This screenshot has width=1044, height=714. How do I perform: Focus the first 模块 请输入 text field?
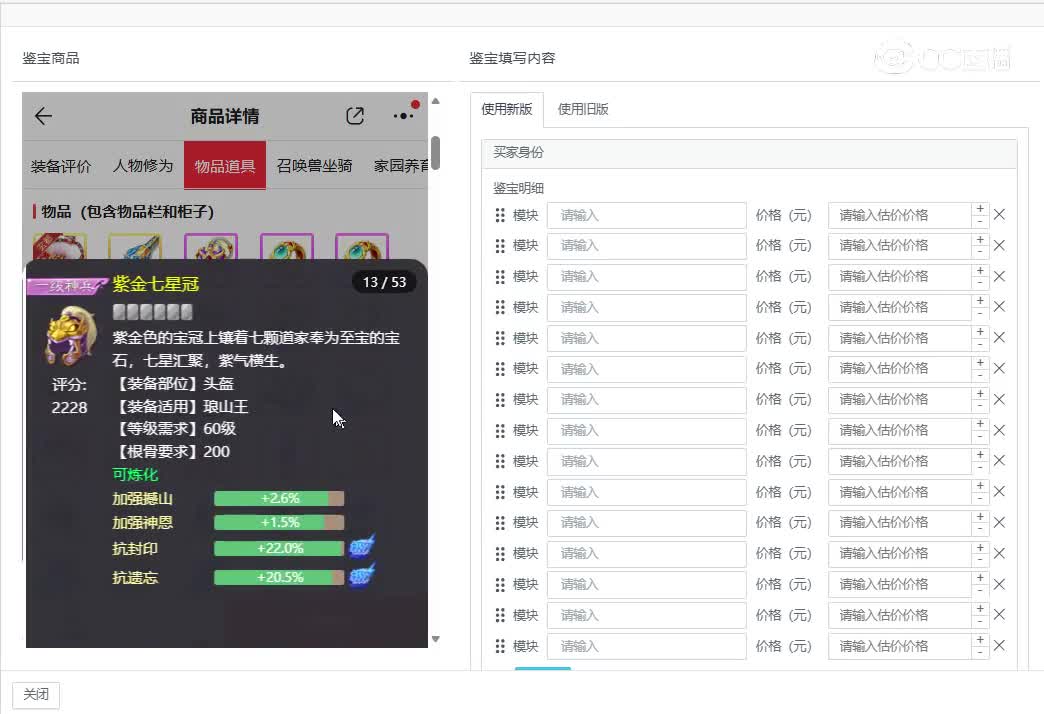[x=647, y=215]
